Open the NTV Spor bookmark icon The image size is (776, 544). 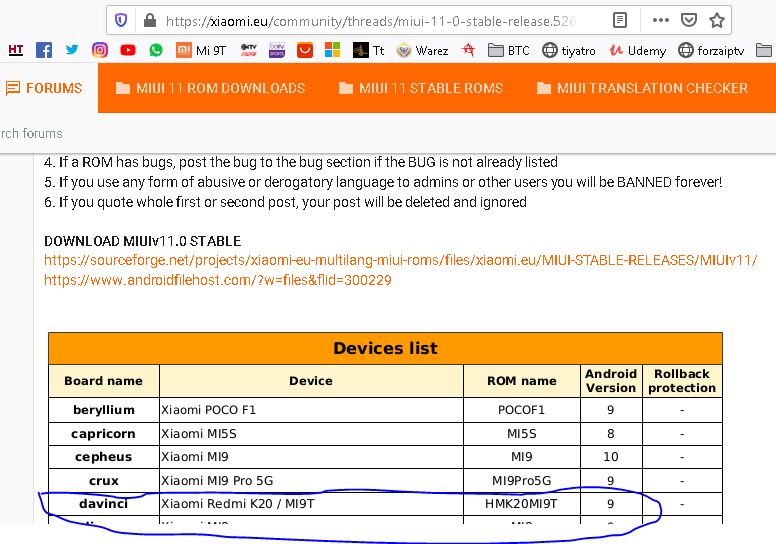tap(248, 50)
